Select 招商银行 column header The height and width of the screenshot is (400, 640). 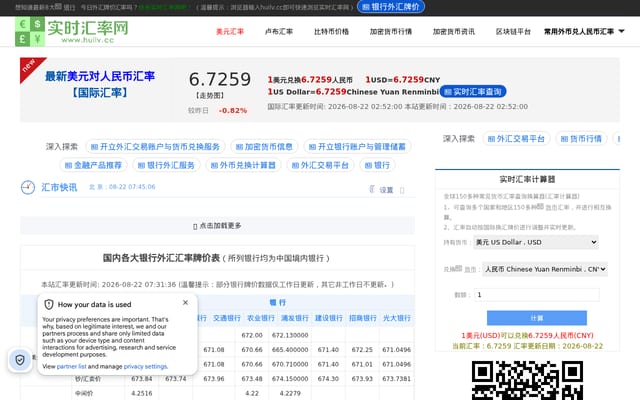(x=363, y=318)
